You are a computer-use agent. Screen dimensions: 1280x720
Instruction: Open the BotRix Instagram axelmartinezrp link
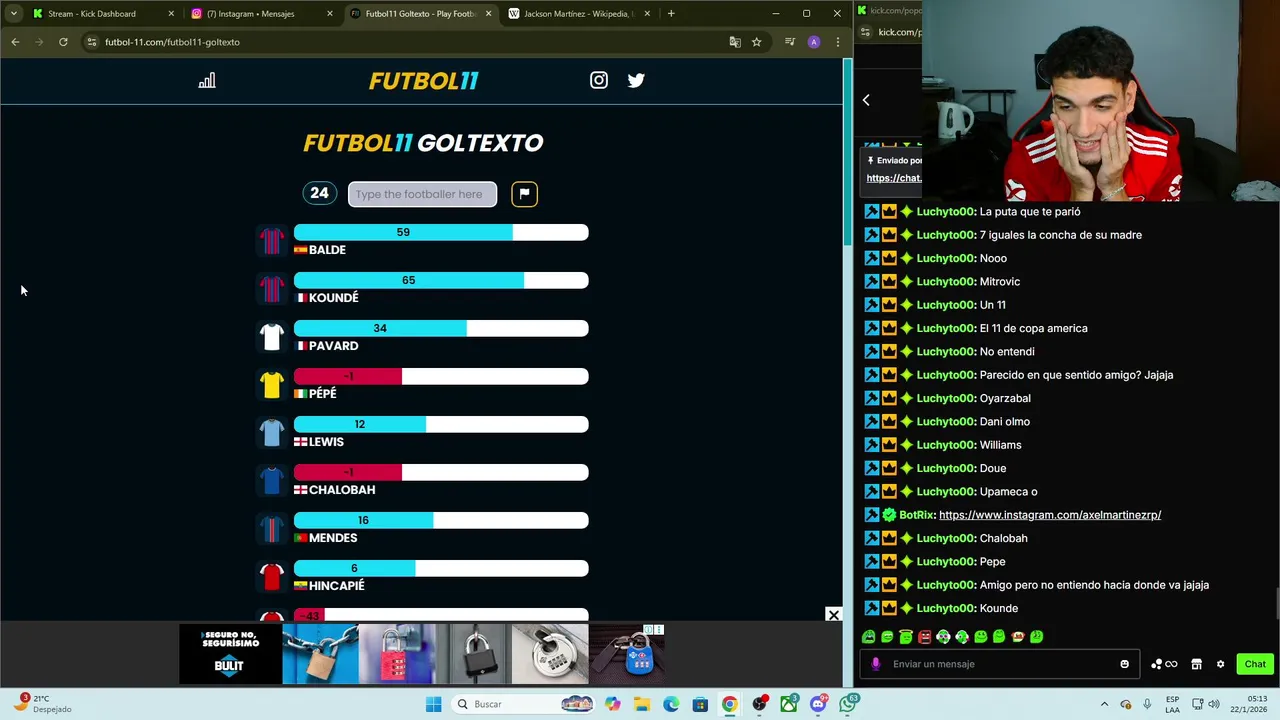(1050, 515)
